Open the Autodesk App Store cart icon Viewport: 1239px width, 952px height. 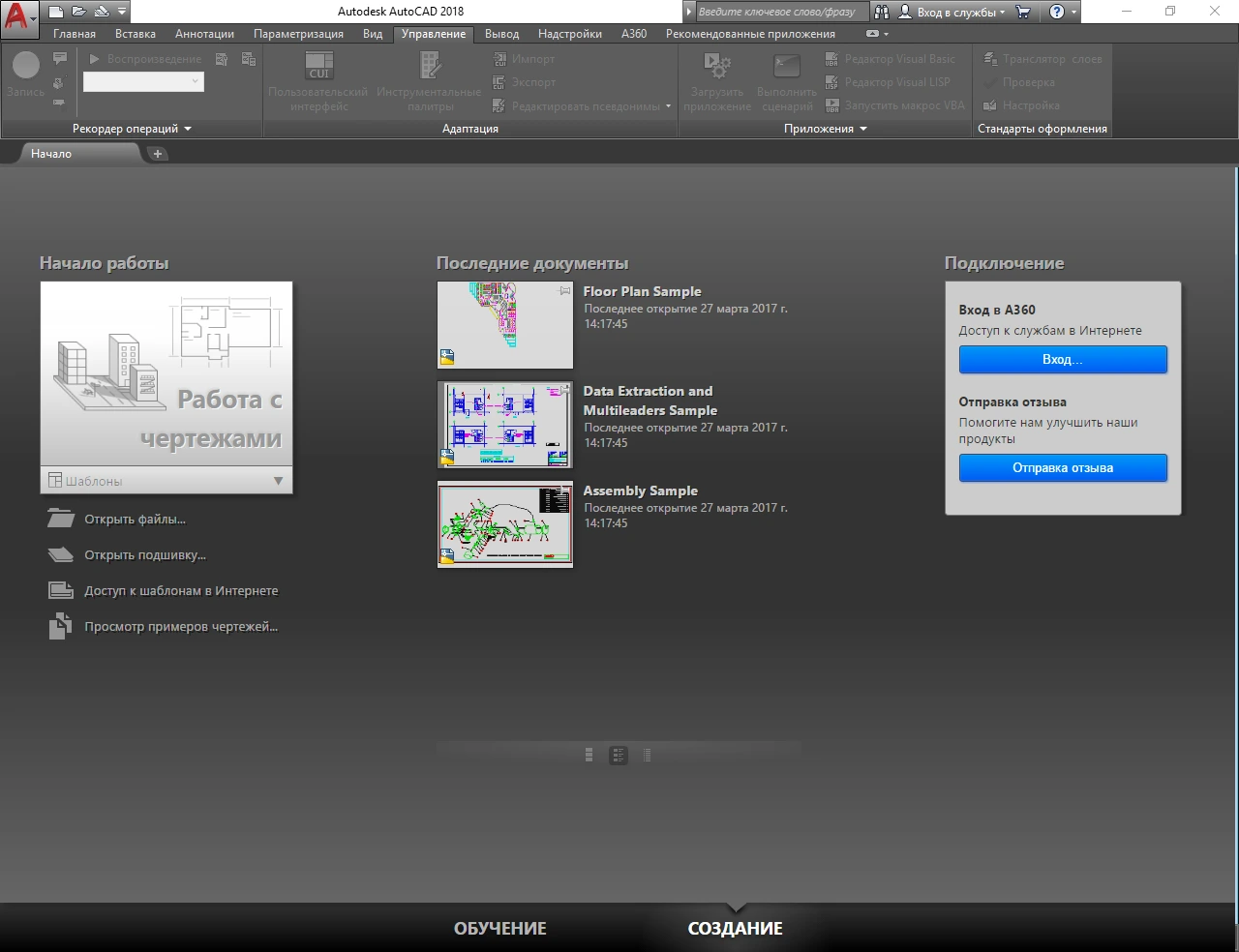point(1023,12)
